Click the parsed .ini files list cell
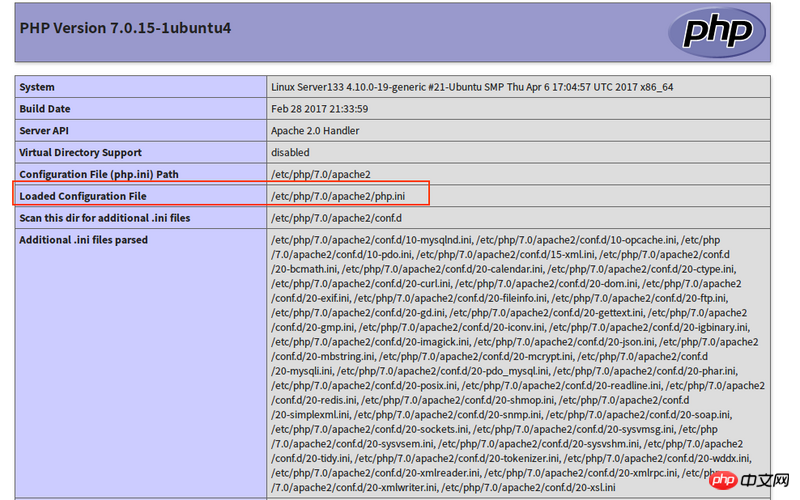 click(x=518, y=363)
